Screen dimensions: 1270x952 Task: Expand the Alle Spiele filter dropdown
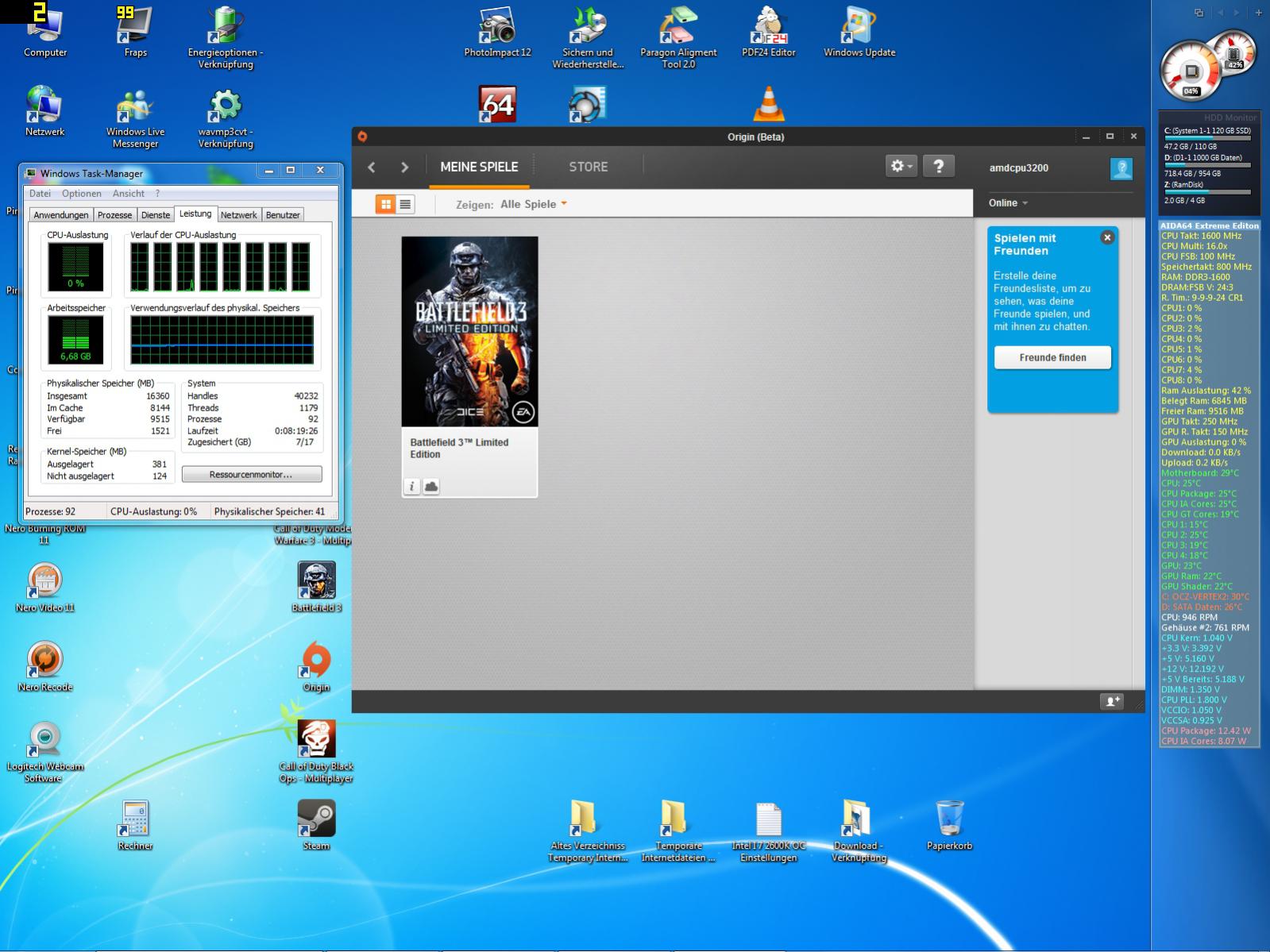[534, 204]
